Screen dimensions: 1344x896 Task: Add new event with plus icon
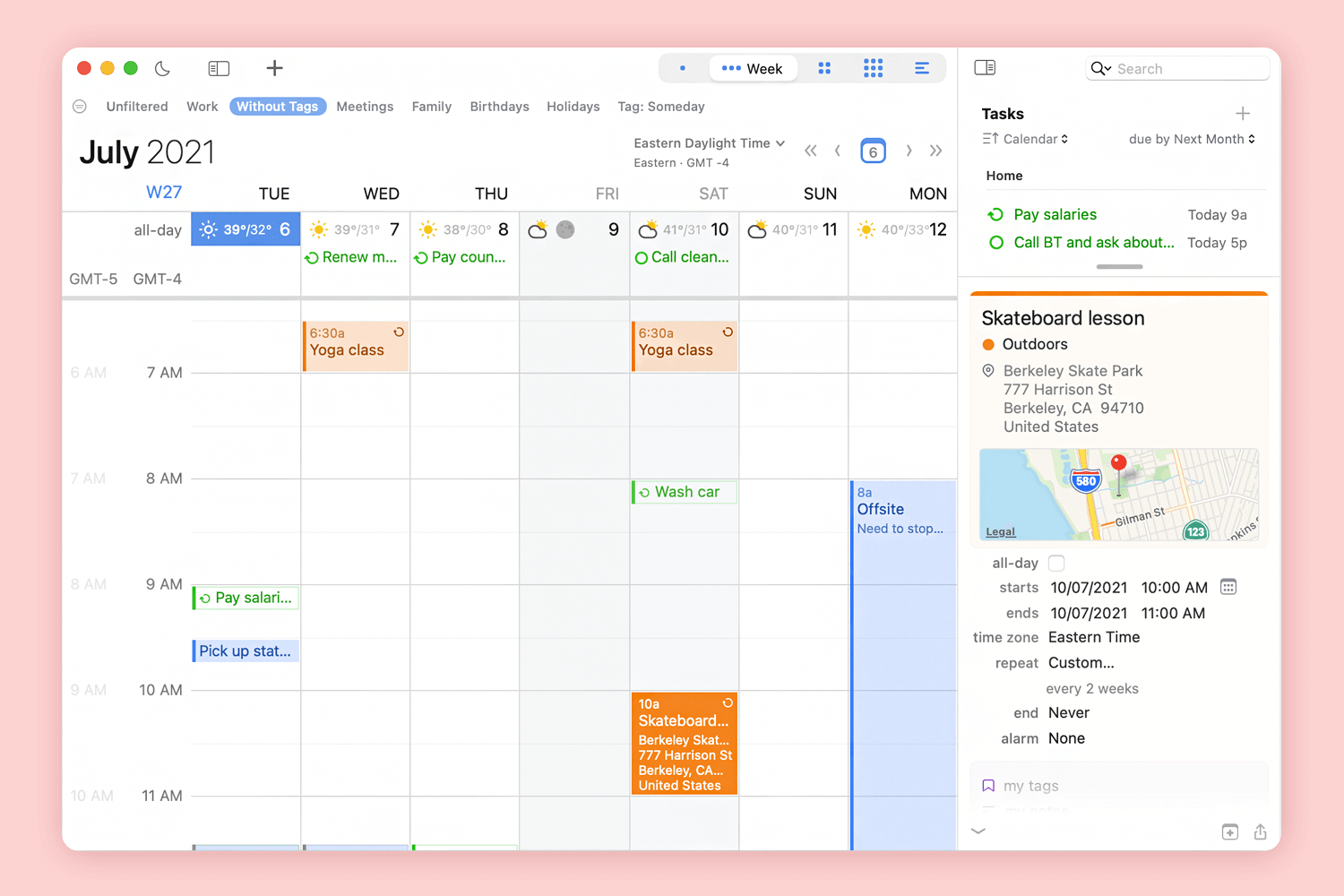pyautogui.click(x=275, y=68)
